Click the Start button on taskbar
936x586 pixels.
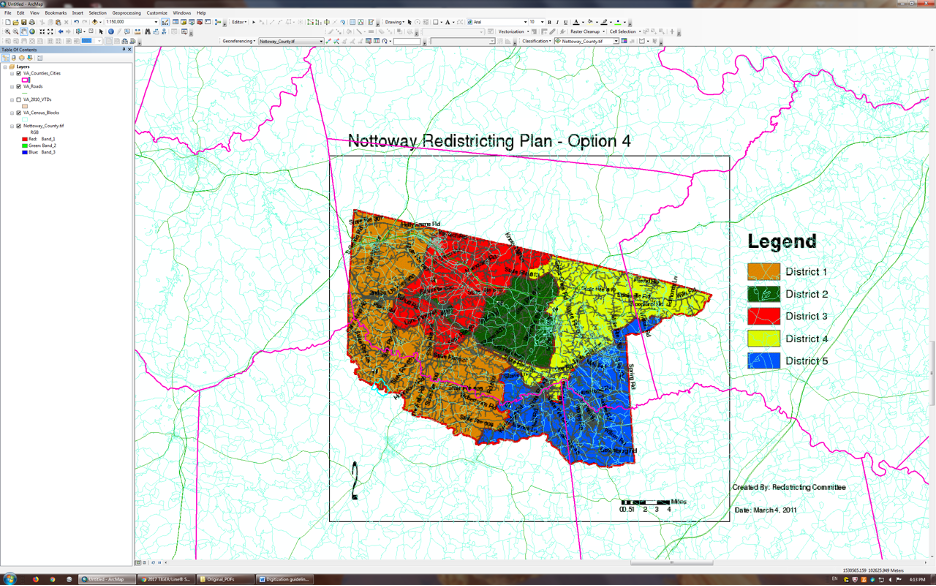9,578
